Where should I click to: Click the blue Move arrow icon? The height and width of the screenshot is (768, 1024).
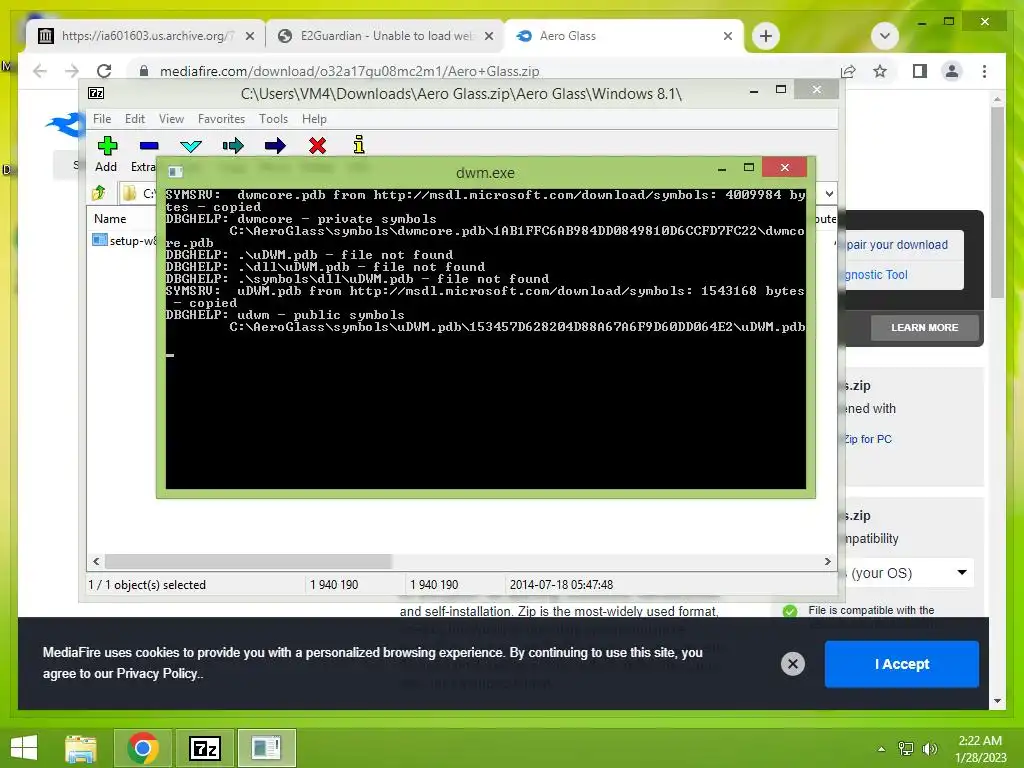tap(275, 146)
